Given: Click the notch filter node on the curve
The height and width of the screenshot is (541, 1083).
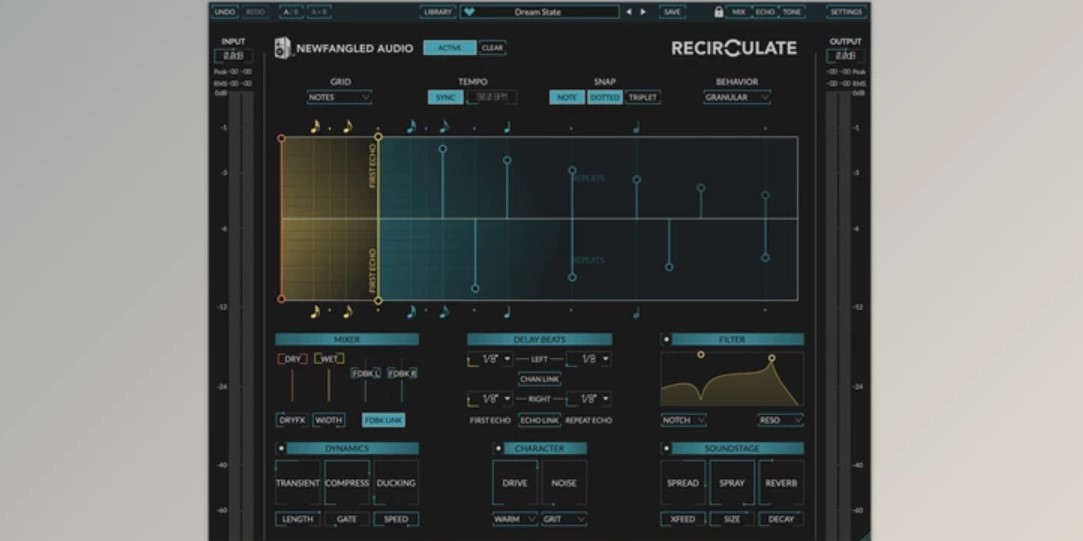Looking at the screenshot, I should click(700, 355).
